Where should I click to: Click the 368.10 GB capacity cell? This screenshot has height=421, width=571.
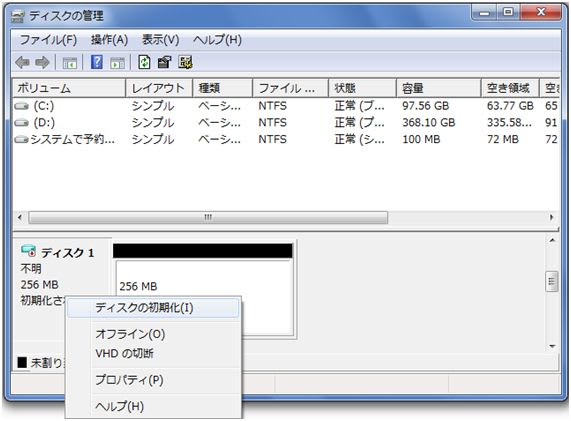point(429,123)
